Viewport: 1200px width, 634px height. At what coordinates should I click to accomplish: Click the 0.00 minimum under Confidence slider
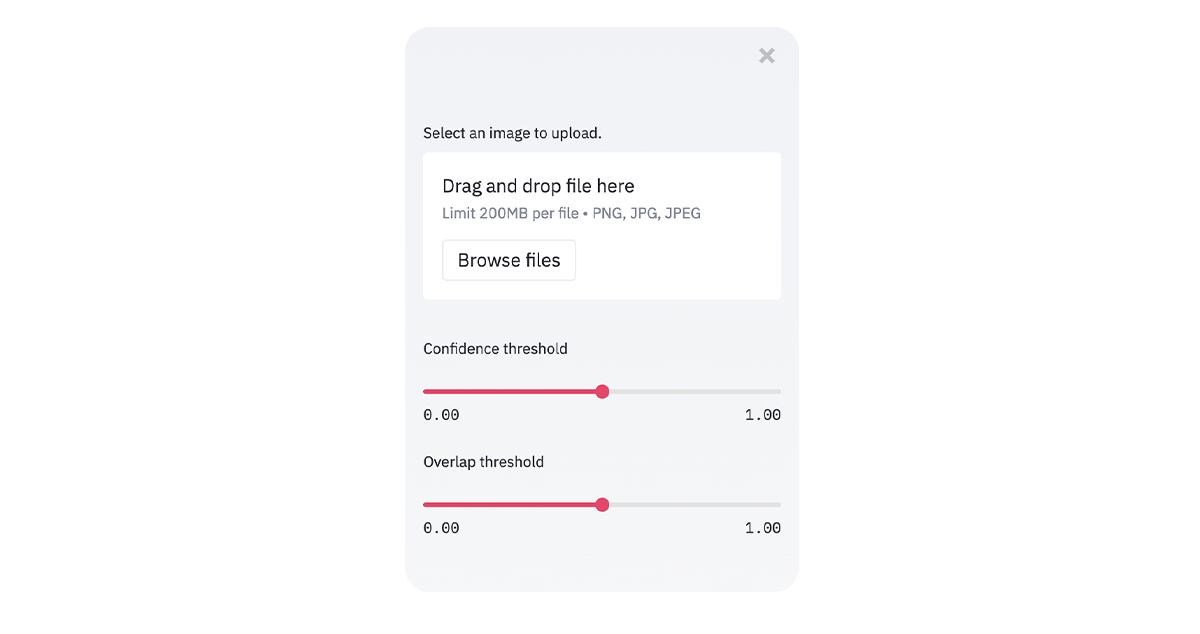441,415
